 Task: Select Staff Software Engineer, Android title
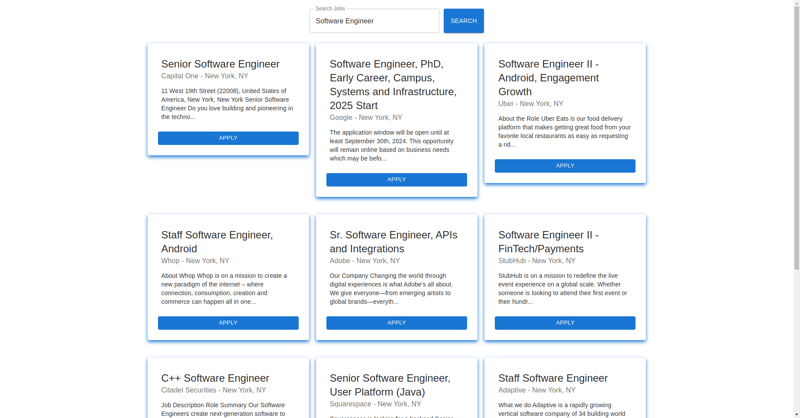tap(217, 242)
